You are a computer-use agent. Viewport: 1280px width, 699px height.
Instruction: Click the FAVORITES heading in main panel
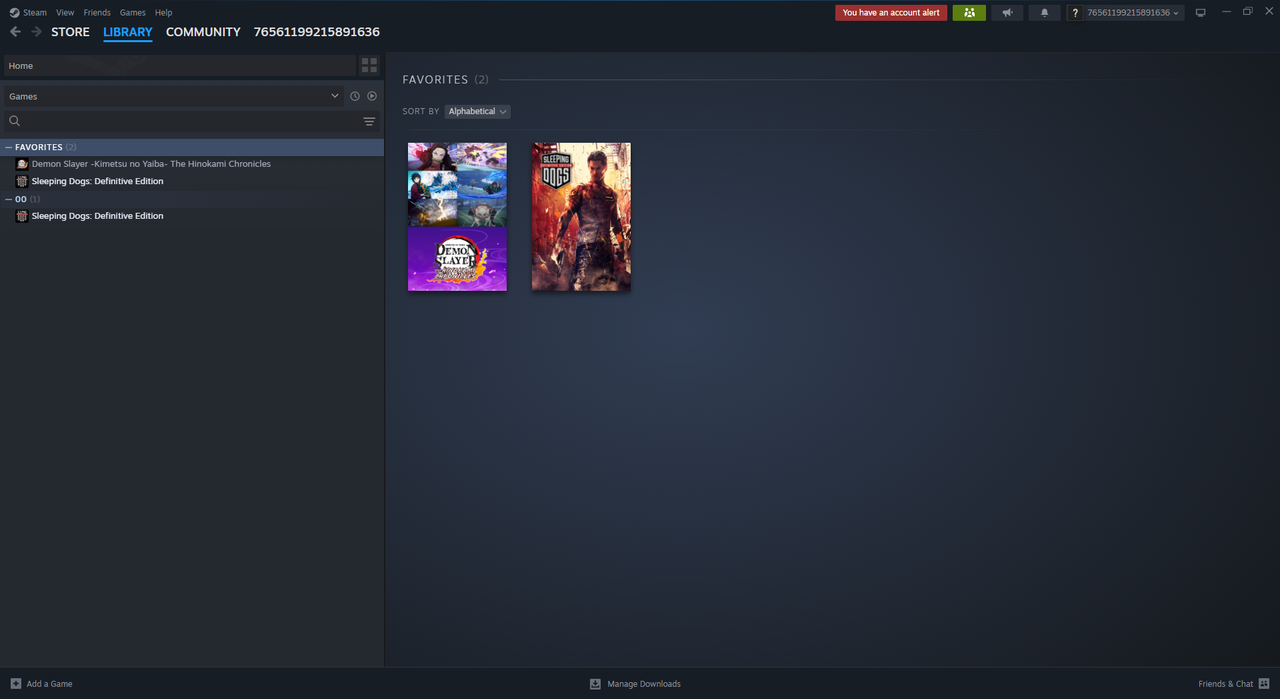[x=435, y=79]
